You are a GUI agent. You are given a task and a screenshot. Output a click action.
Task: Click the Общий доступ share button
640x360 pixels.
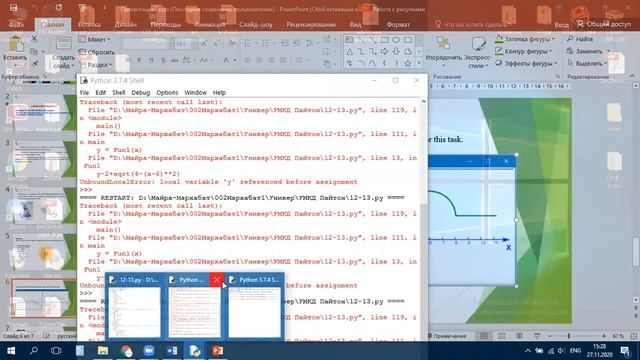(604, 24)
